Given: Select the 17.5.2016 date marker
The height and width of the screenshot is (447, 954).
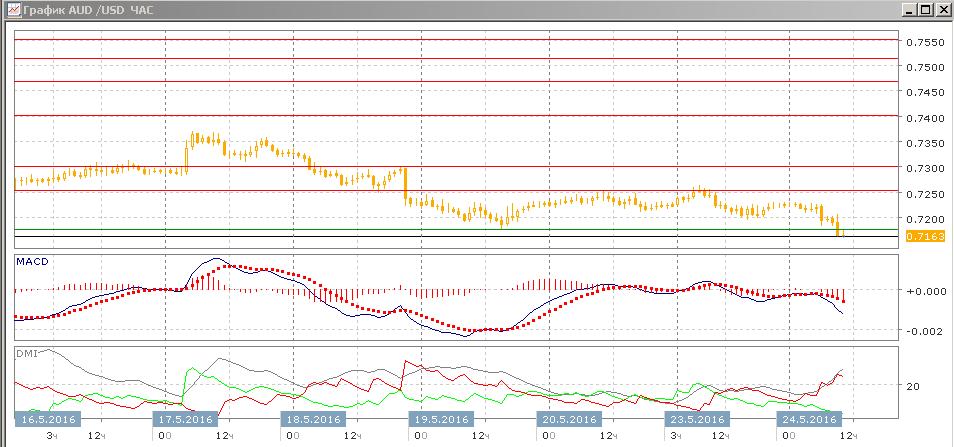Looking at the screenshot, I should tap(184, 419).
